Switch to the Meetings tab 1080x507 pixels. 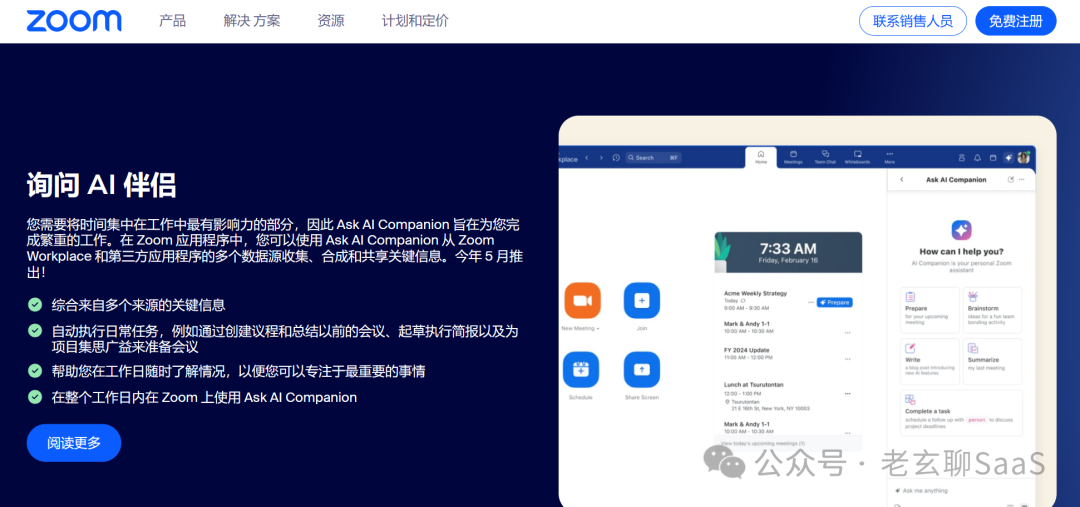pos(793,157)
